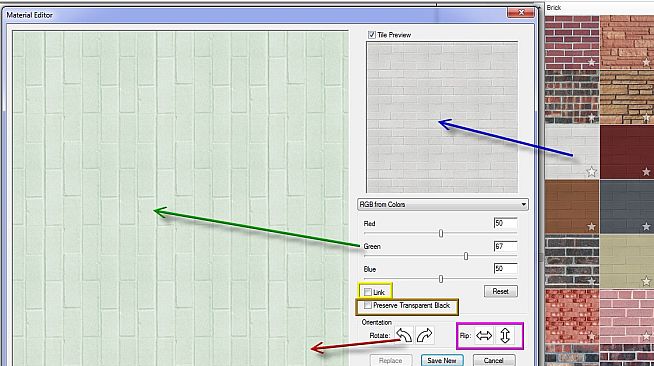The width and height of the screenshot is (654, 366).
Task: Click the Blue value input field
Action: (x=506, y=268)
